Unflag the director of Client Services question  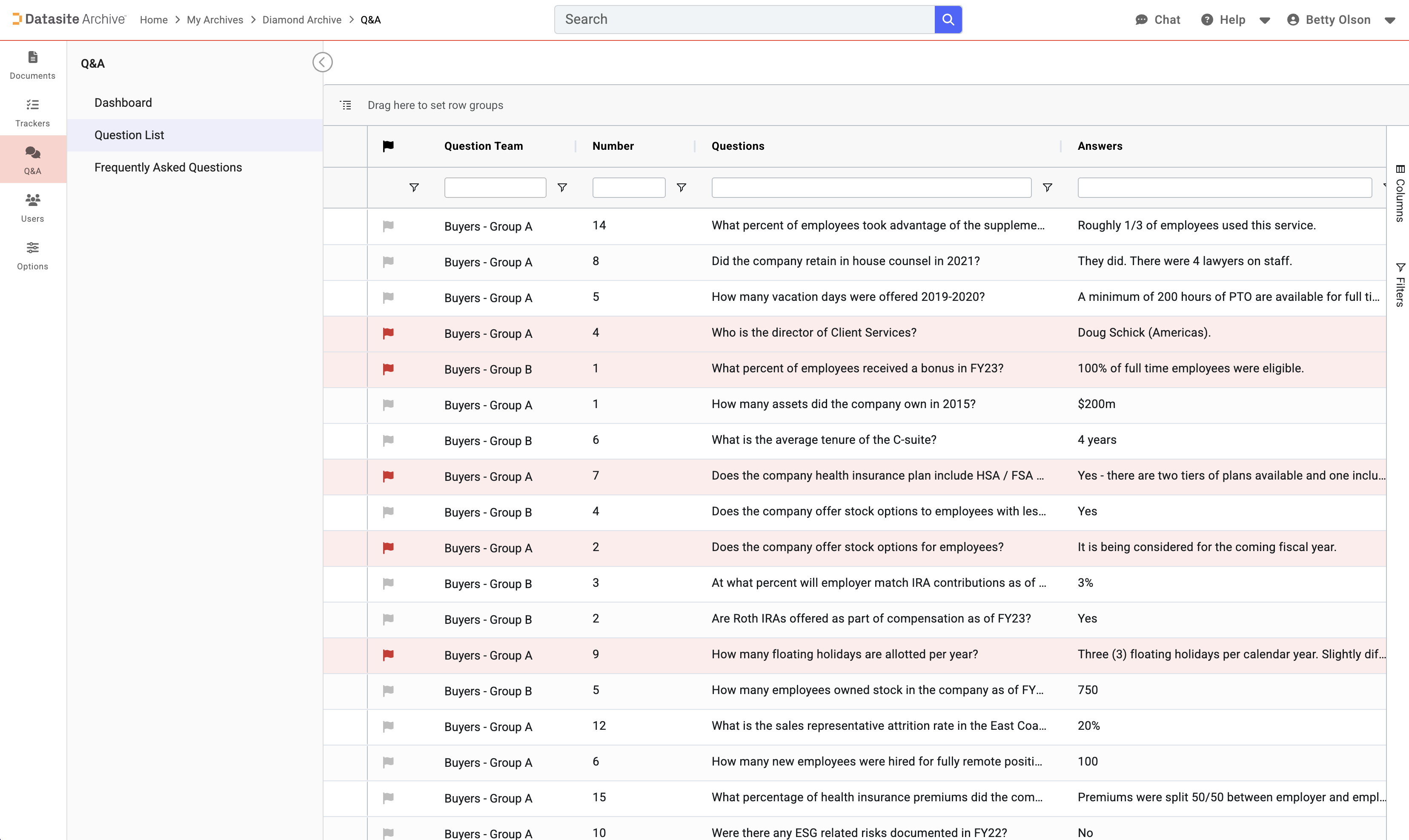point(388,333)
